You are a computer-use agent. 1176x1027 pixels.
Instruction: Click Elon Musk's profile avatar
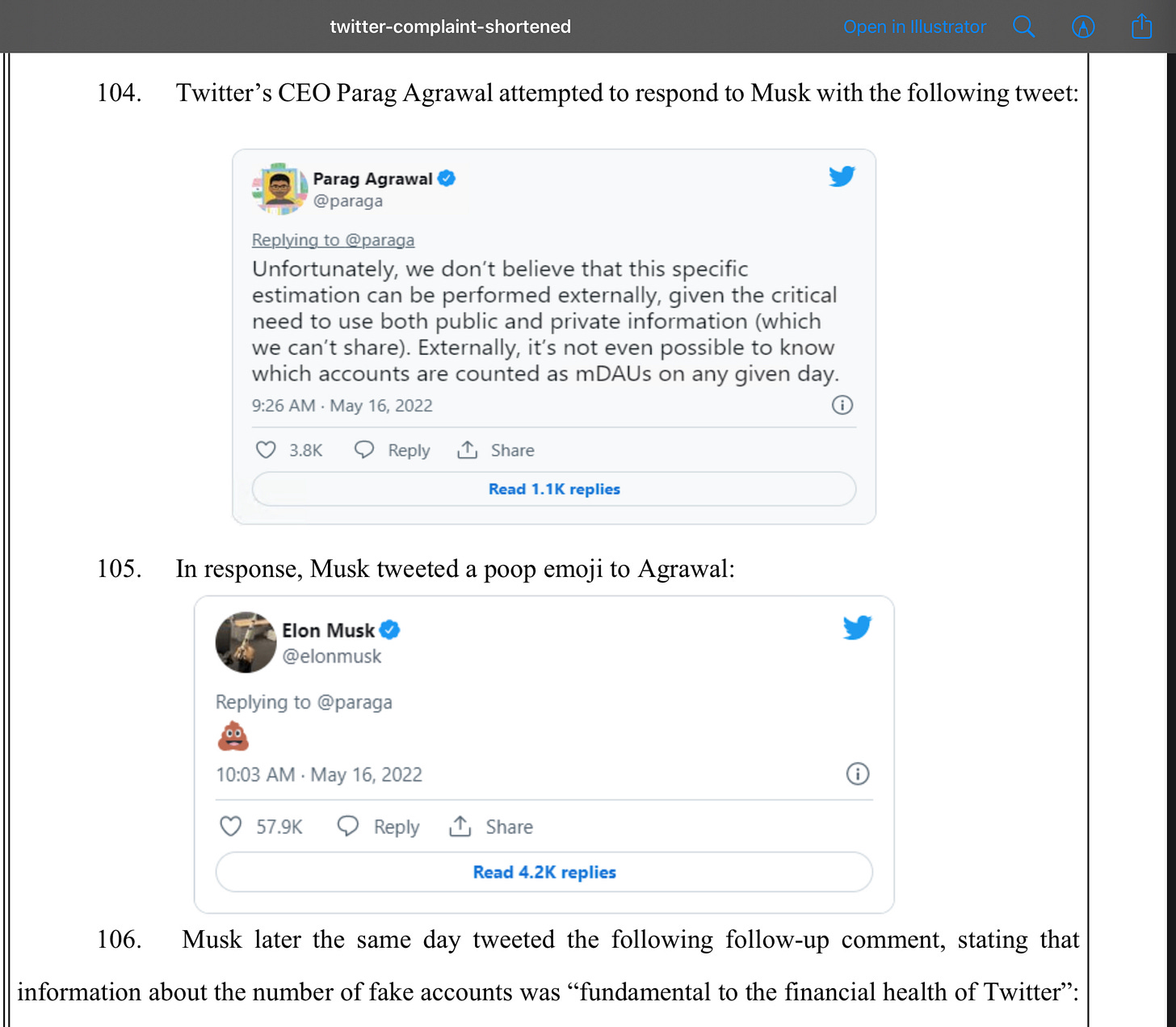246,642
